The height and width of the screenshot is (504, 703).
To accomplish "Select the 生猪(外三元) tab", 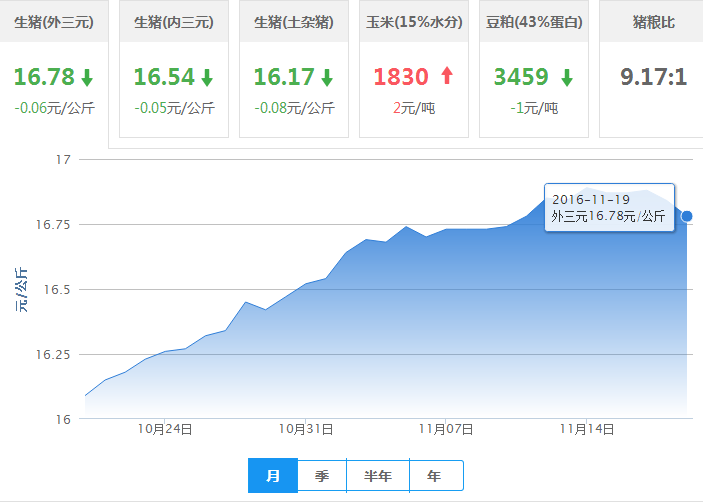I will 53,21.
